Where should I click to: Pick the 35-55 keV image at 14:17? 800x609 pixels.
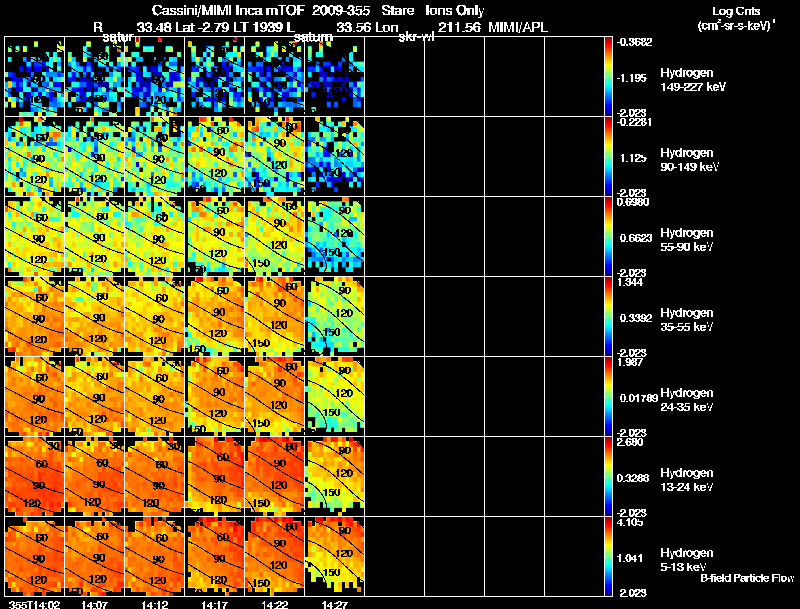pos(214,317)
